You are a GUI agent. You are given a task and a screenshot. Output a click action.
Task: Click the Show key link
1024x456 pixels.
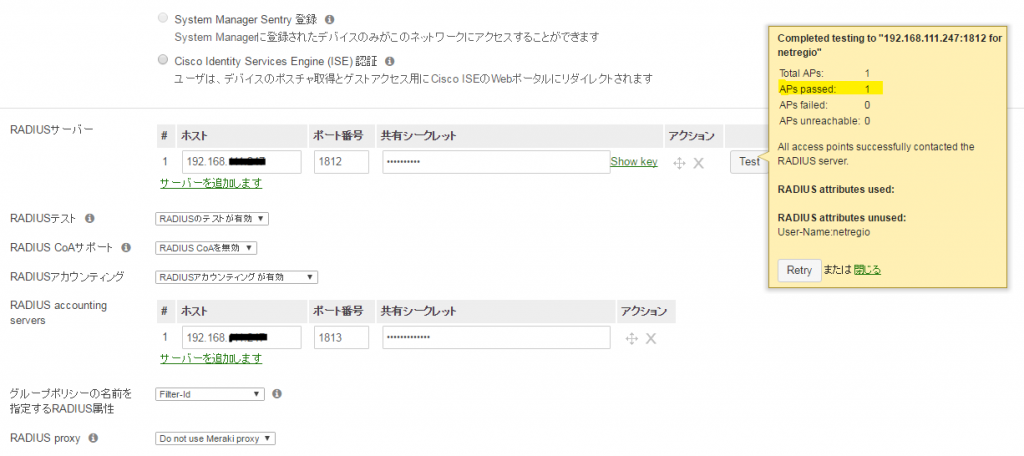pyautogui.click(x=633, y=161)
